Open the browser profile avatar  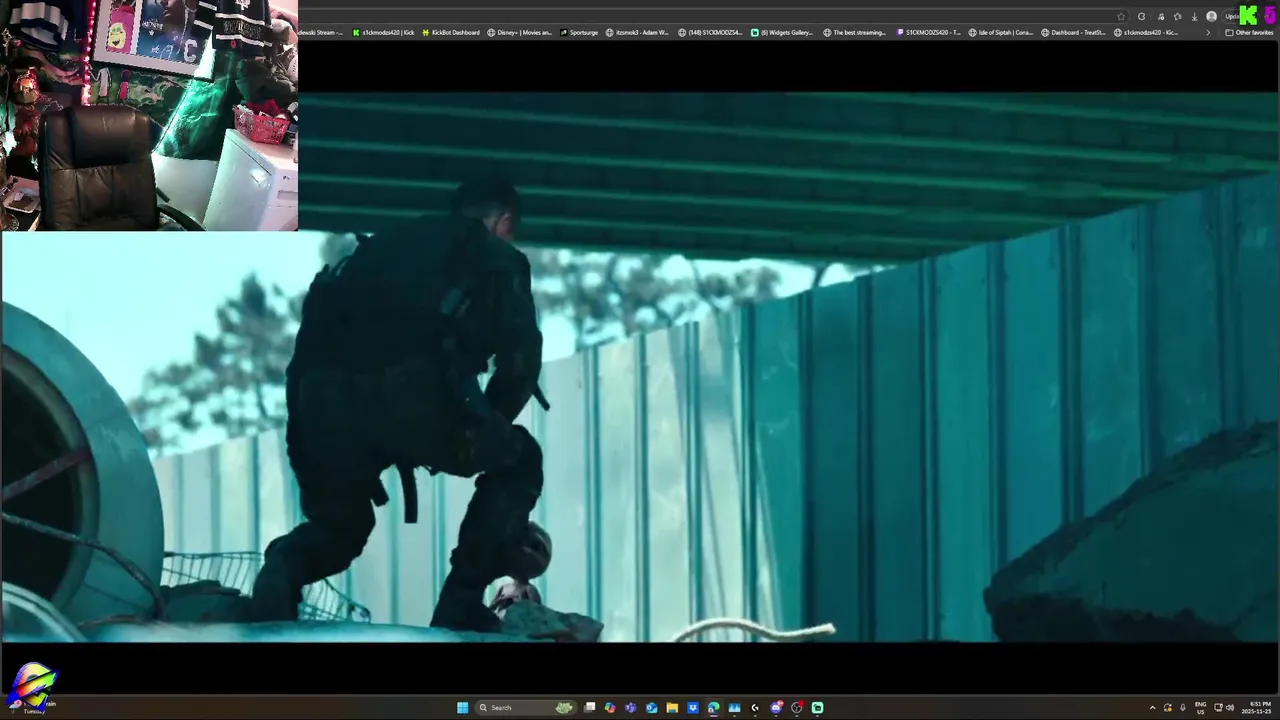1211,17
